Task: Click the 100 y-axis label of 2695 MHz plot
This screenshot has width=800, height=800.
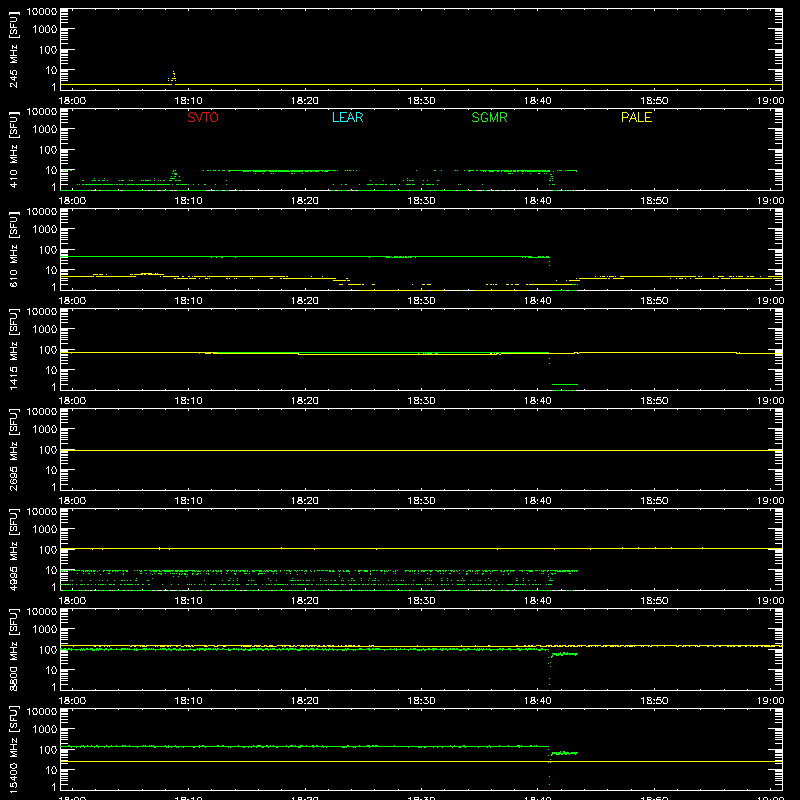Action: click(48, 450)
